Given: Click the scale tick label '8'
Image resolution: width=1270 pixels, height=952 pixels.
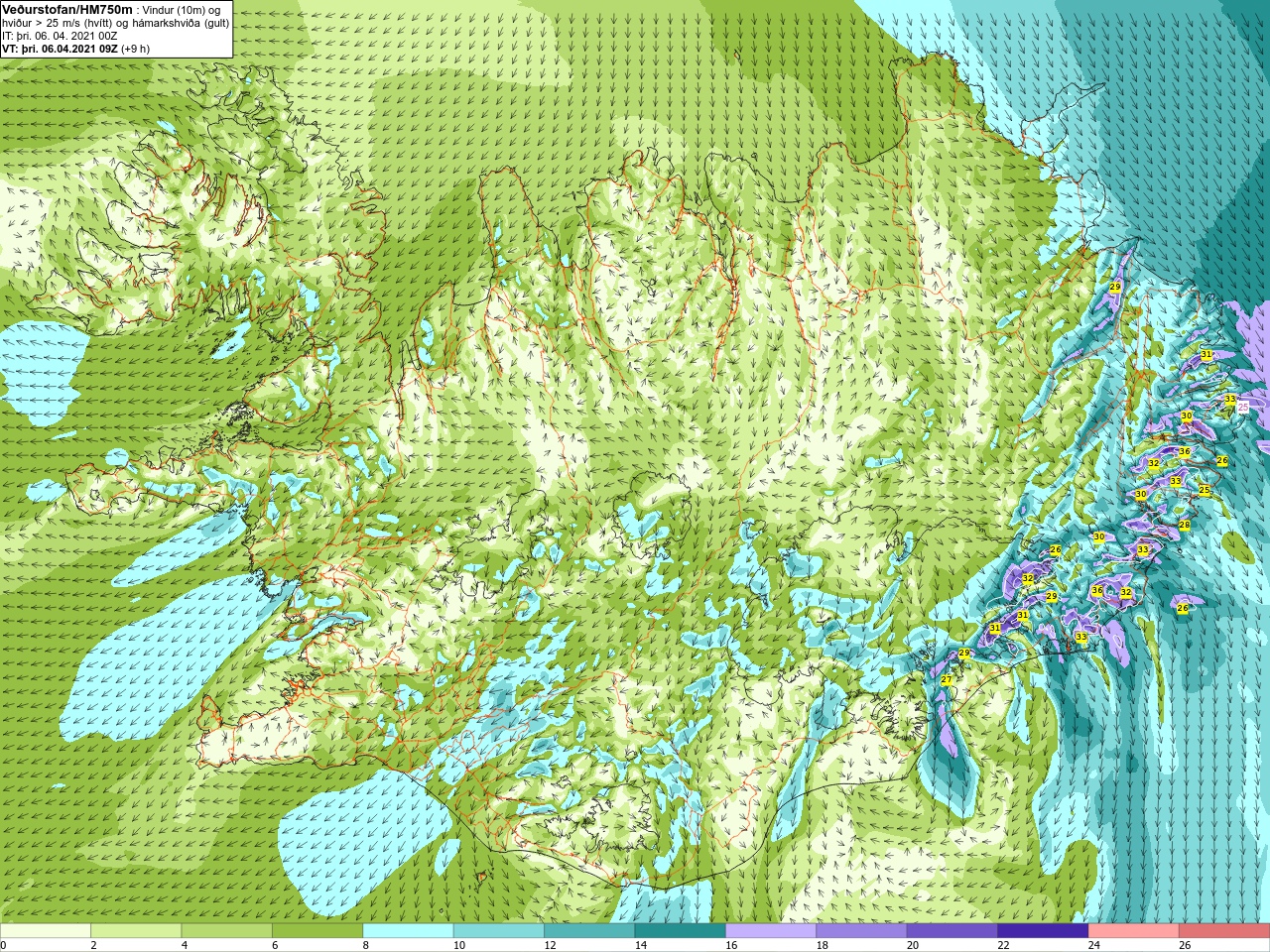Looking at the screenshot, I should pos(366,945).
